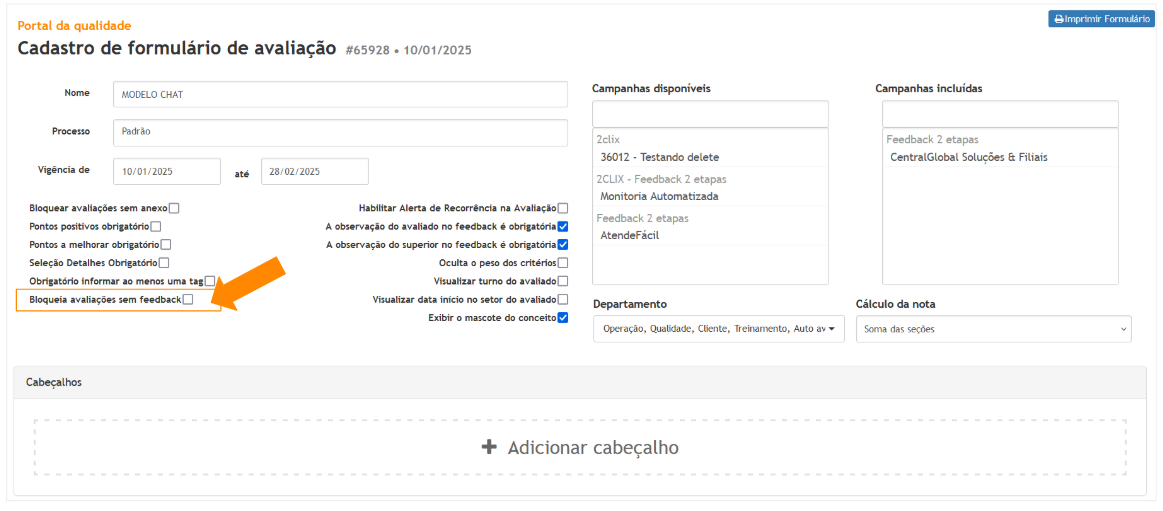
Task: Toggle Visualizar turno do avaliado checkbox
Action: 563,281
